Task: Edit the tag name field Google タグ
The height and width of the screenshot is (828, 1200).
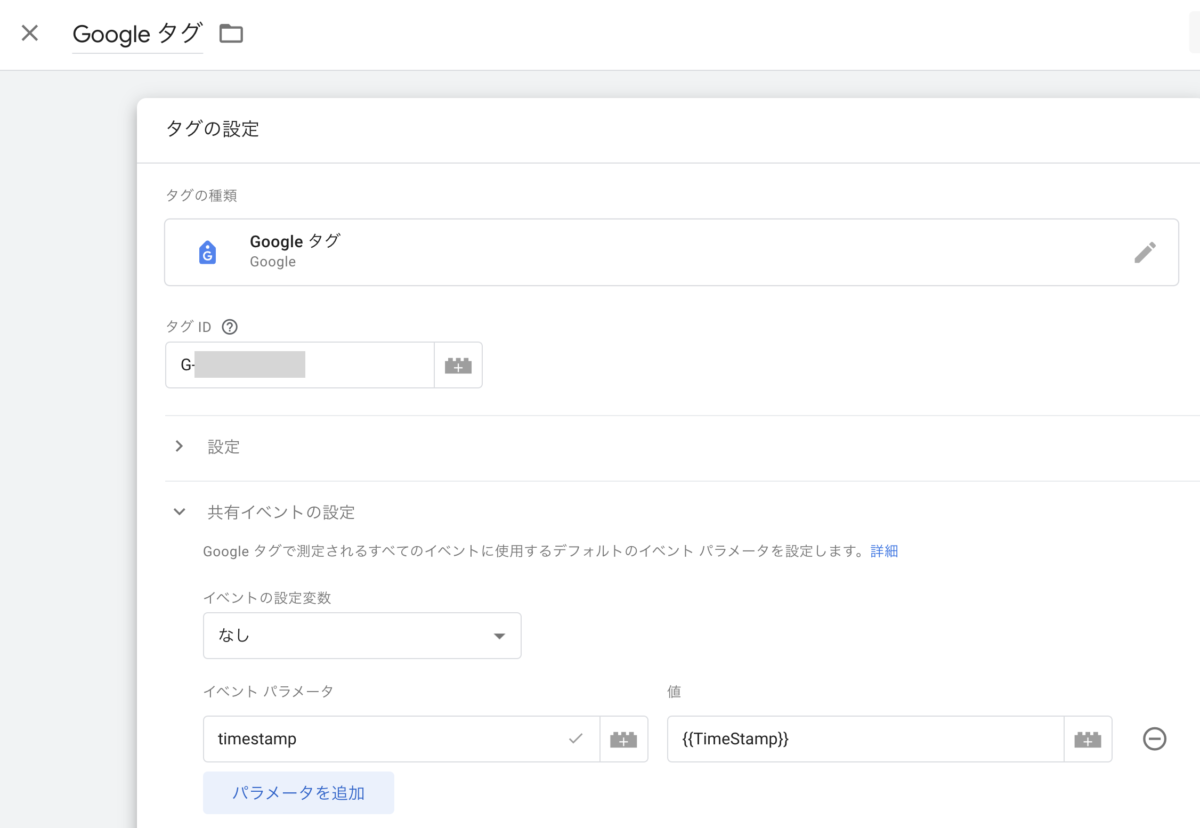Action: pyautogui.click(x=137, y=34)
